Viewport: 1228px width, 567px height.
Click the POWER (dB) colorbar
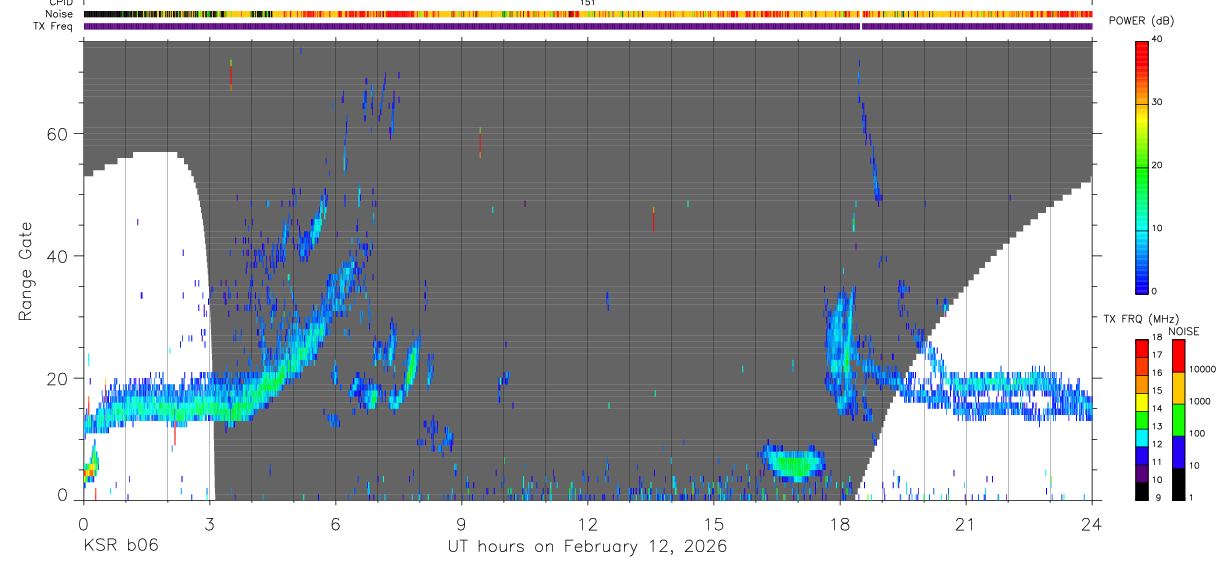point(1142,166)
